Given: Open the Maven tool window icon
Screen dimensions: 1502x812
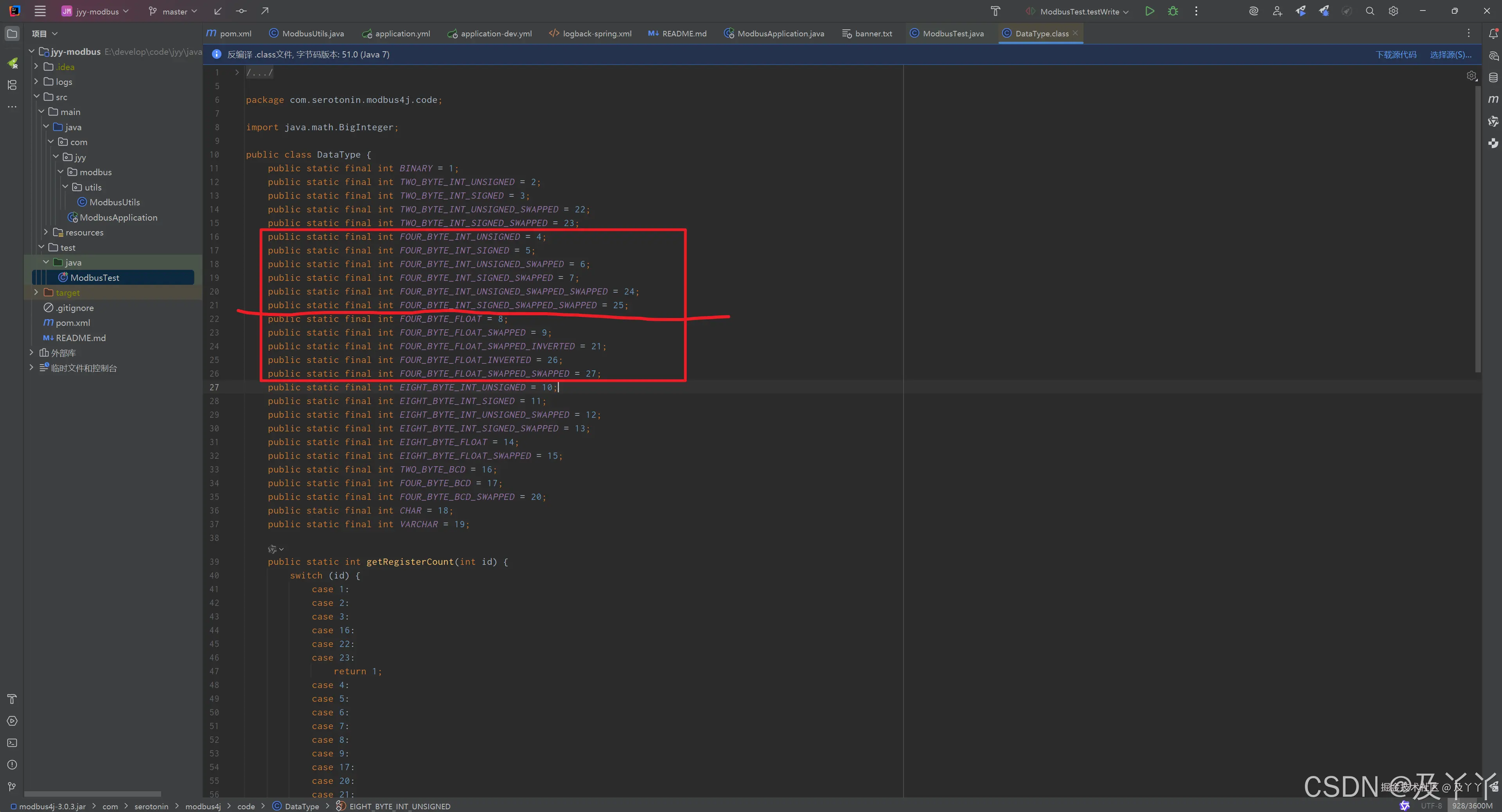Looking at the screenshot, I should (x=1493, y=99).
